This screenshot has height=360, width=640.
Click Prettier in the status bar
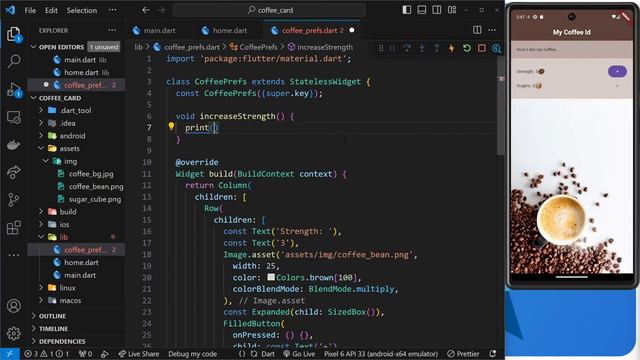tap(463, 354)
